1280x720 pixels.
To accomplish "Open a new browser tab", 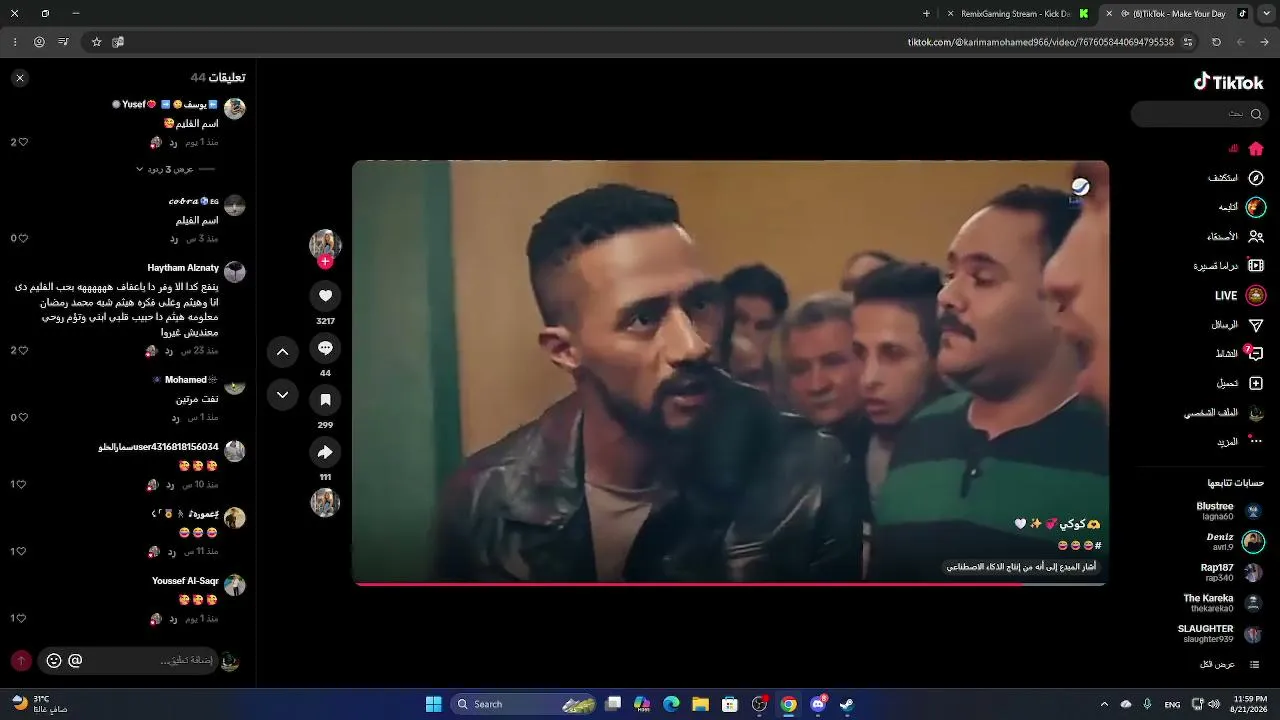I will (x=926, y=14).
